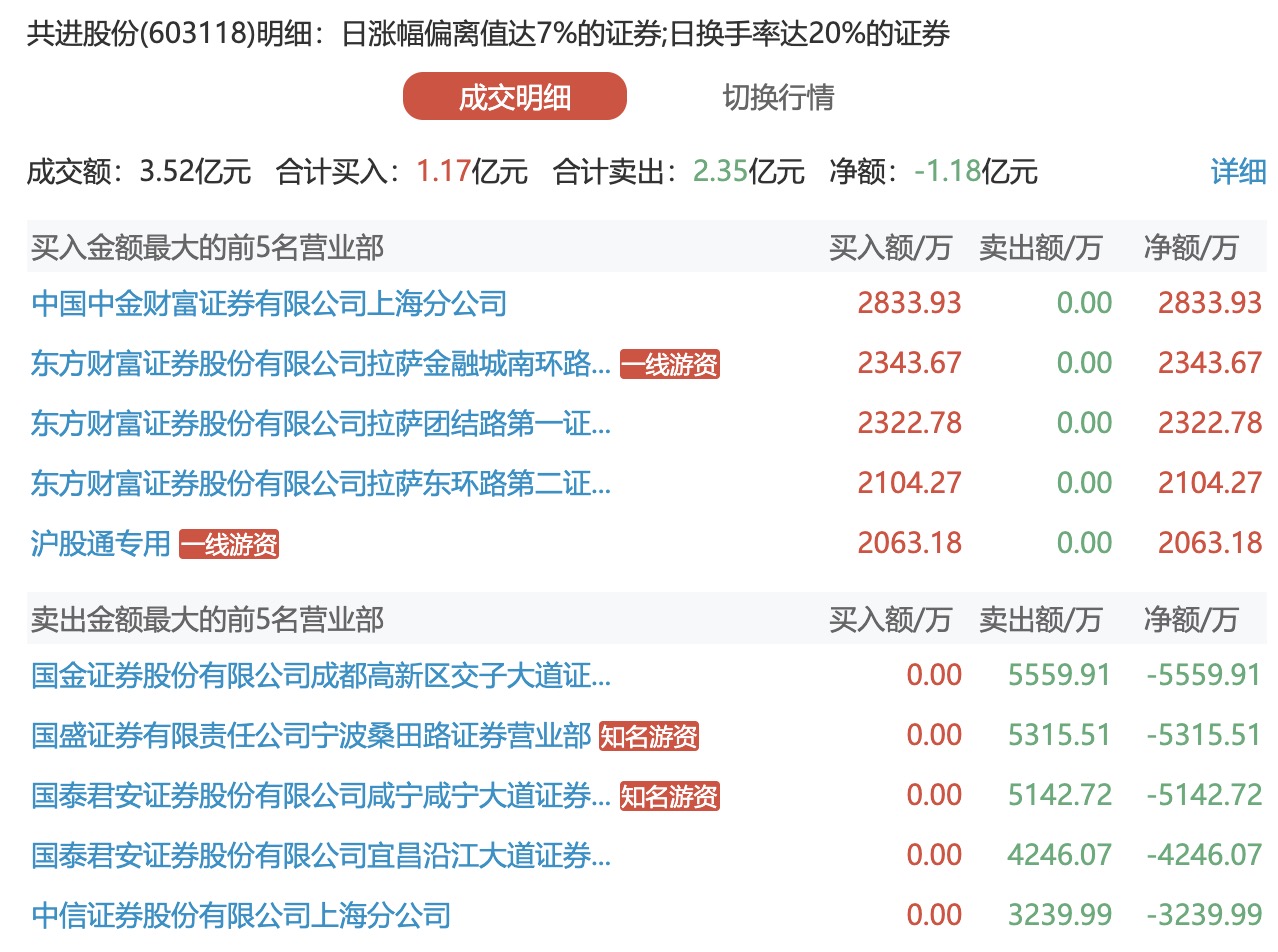Open 东方财富证券 拉萨东环路第二 branch link
The image size is (1278, 952).
321,483
